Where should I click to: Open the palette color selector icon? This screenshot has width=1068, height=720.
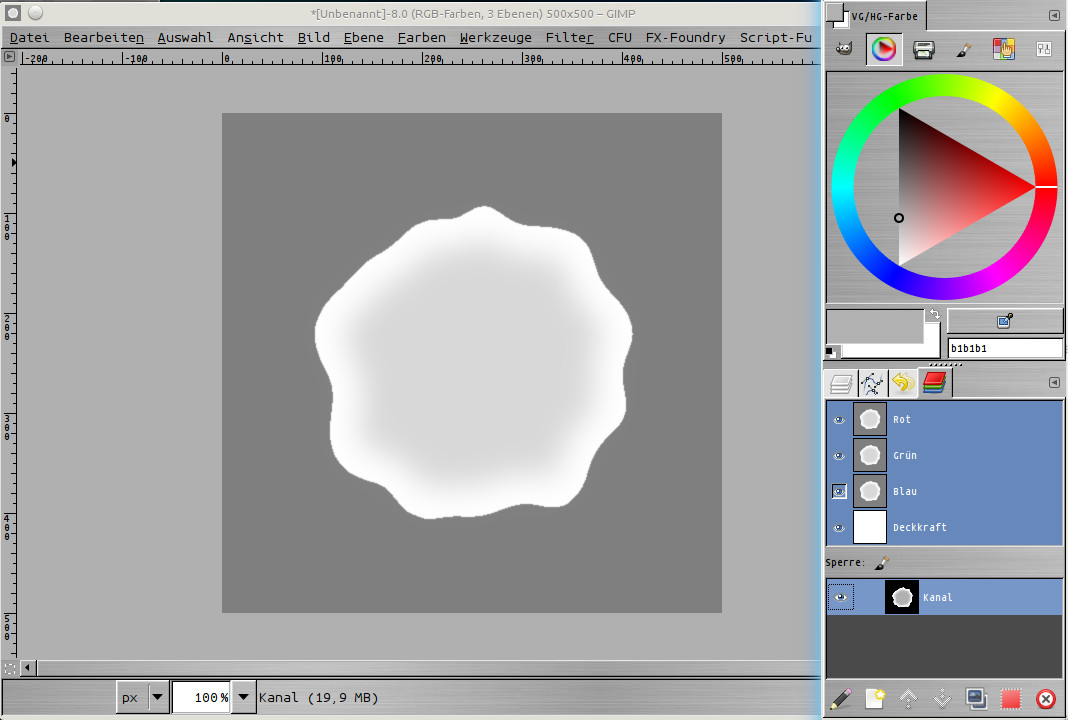pyautogui.click(x=1003, y=50)
